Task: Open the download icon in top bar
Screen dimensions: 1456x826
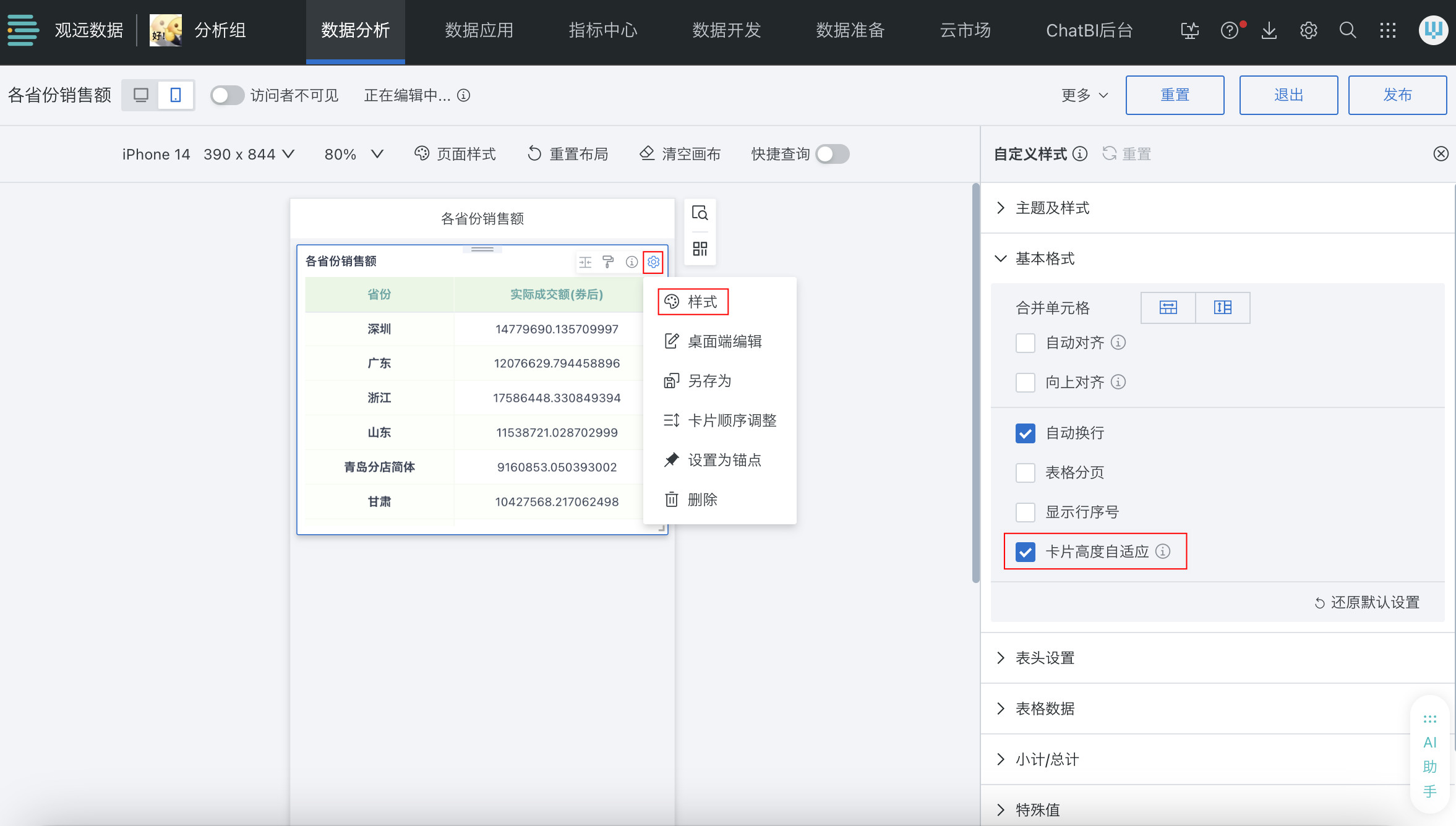Action: click(x=1269, y=30)
